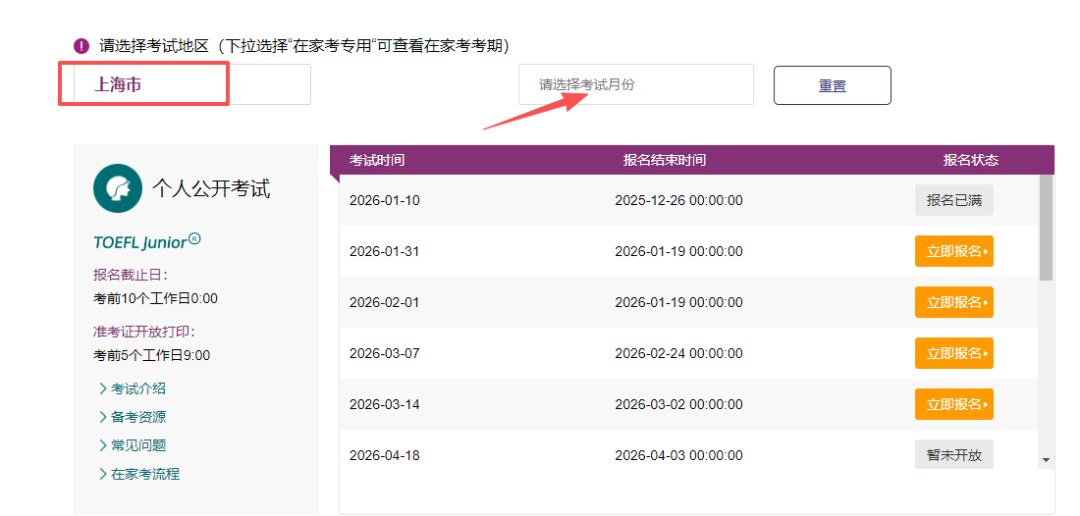Click the 报名截止日 label
Image resolution: width=1080 pixels, height=516 pixels.
131,275
